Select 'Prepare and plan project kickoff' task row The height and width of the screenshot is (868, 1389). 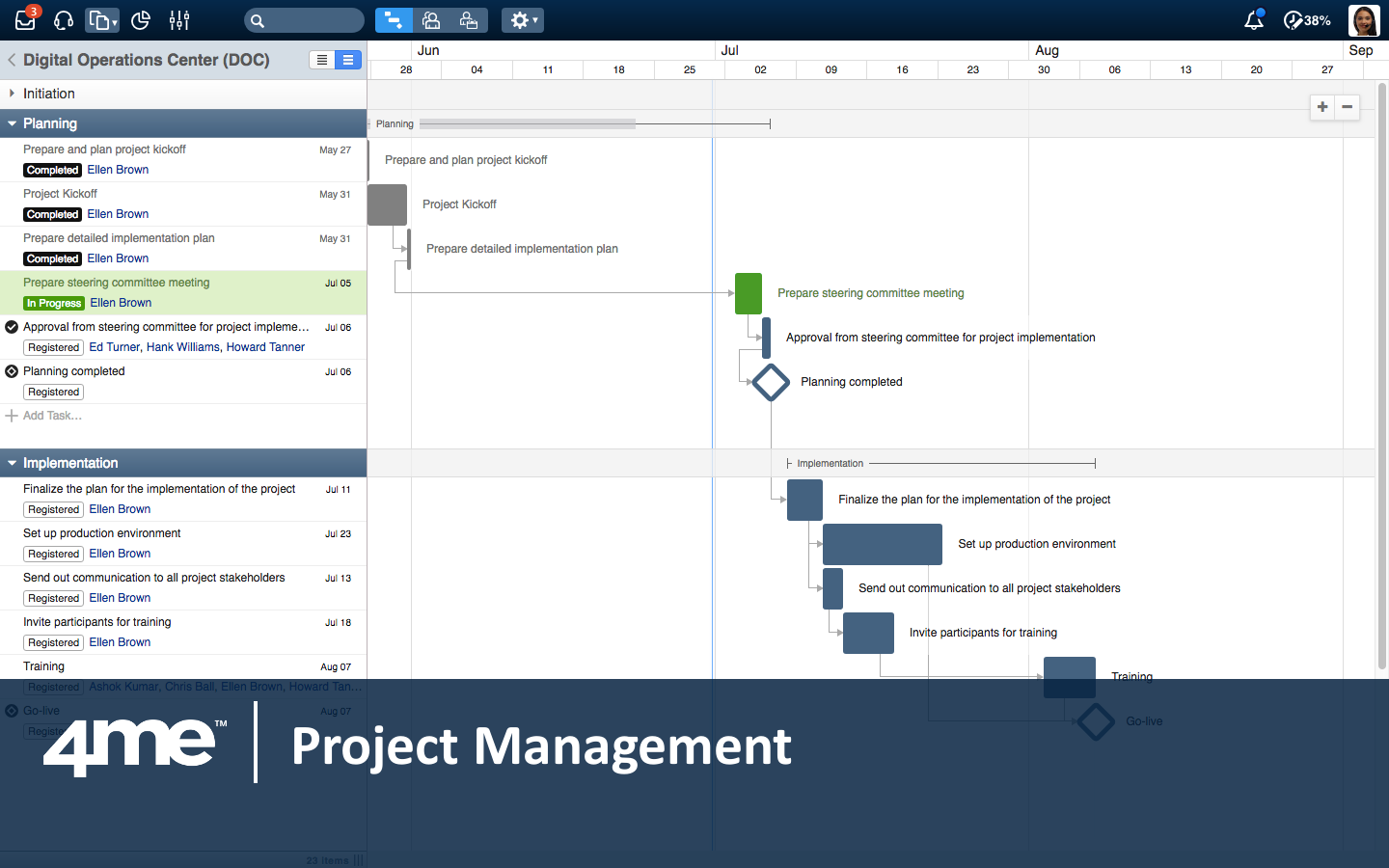[183, 159]
